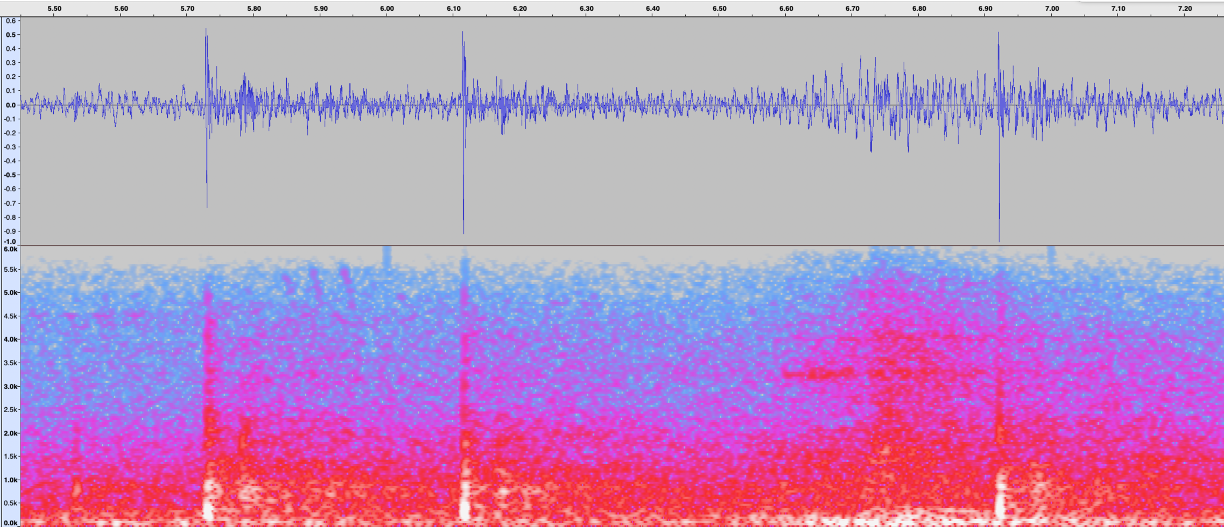Click the 6.70 mark on the time ruler

(x=852, y=8)
